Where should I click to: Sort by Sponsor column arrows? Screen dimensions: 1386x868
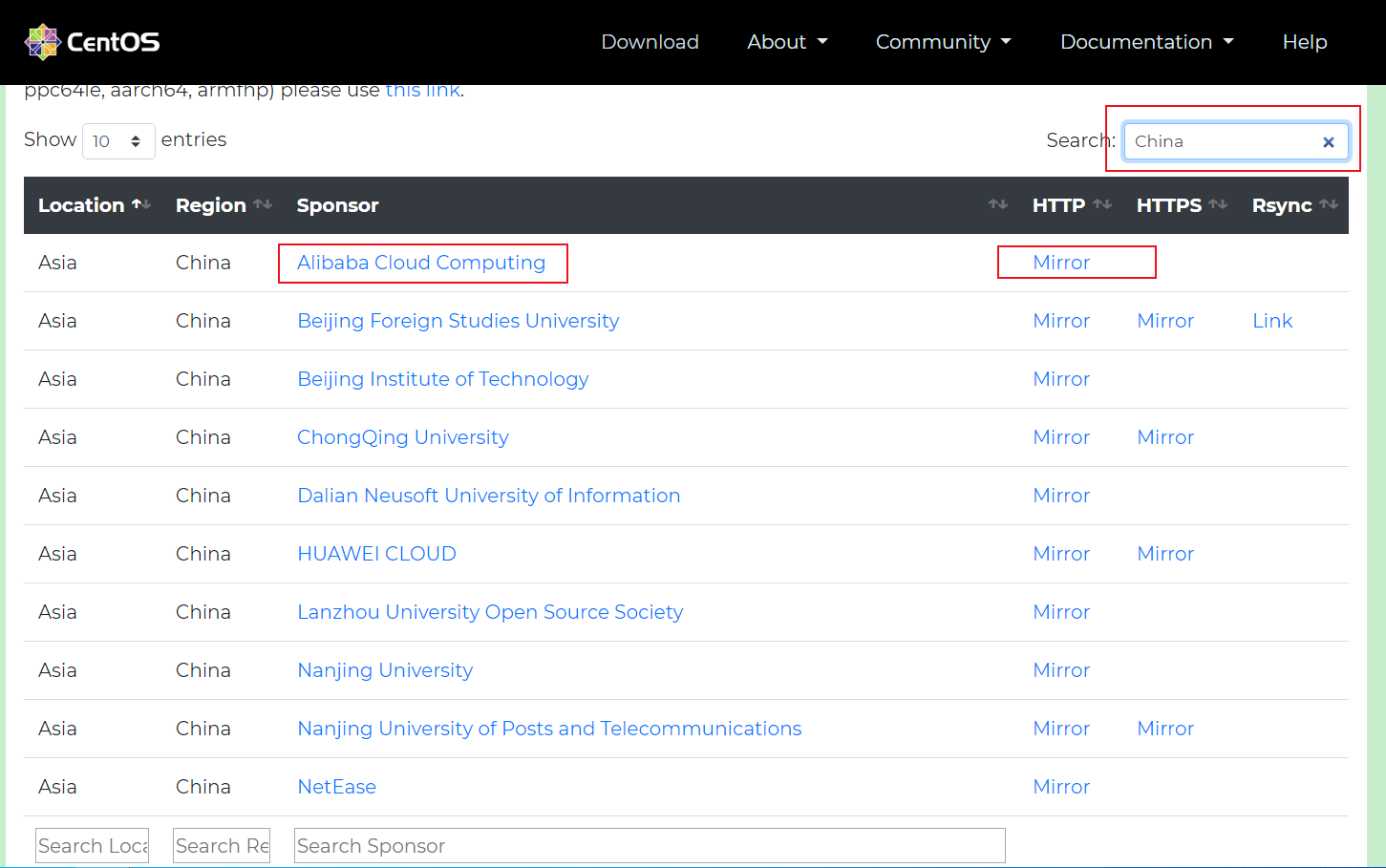pyautogui.click(x=998, y=204)
